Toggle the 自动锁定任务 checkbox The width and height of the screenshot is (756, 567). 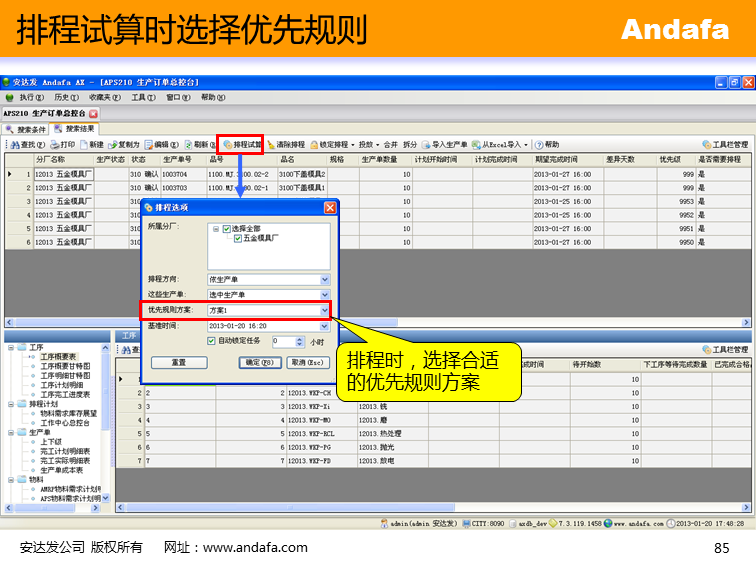point(211,341)
